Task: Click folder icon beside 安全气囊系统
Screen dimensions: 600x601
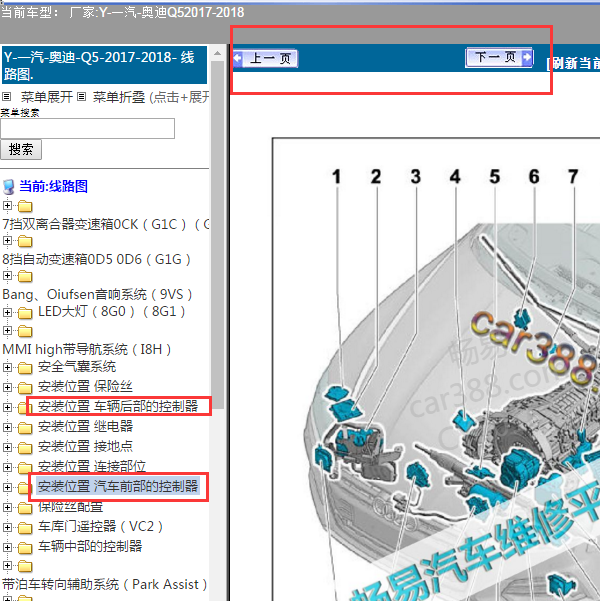Action: click(25, 368)
